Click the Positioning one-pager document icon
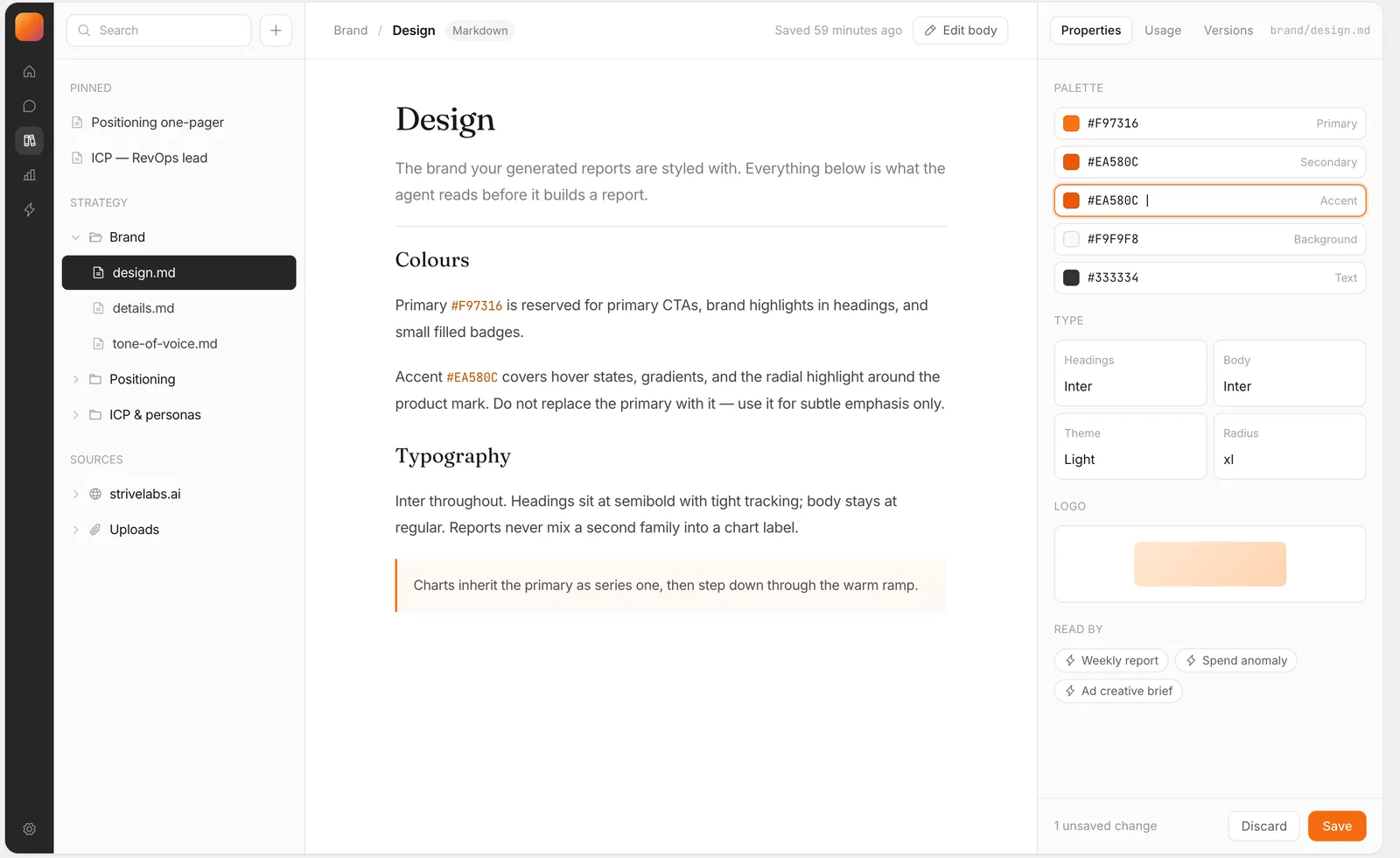 (77, 123)
